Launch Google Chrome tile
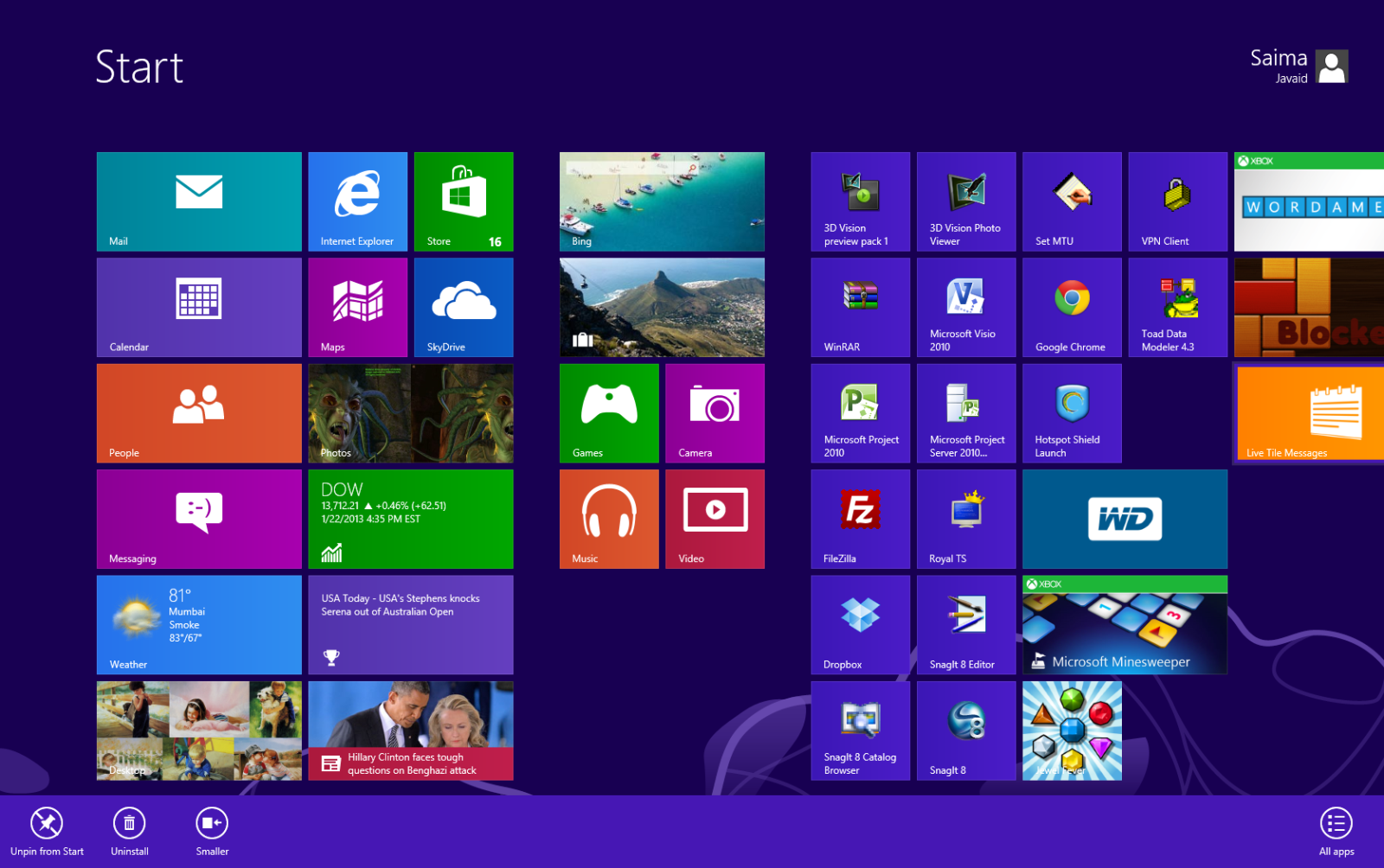This screenshot has height=868, width=1384. (1072, 308)
